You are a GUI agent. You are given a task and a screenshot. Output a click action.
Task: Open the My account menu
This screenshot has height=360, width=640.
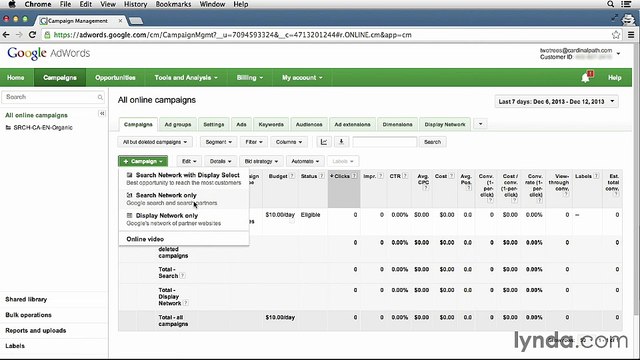[x=302, y=78]
